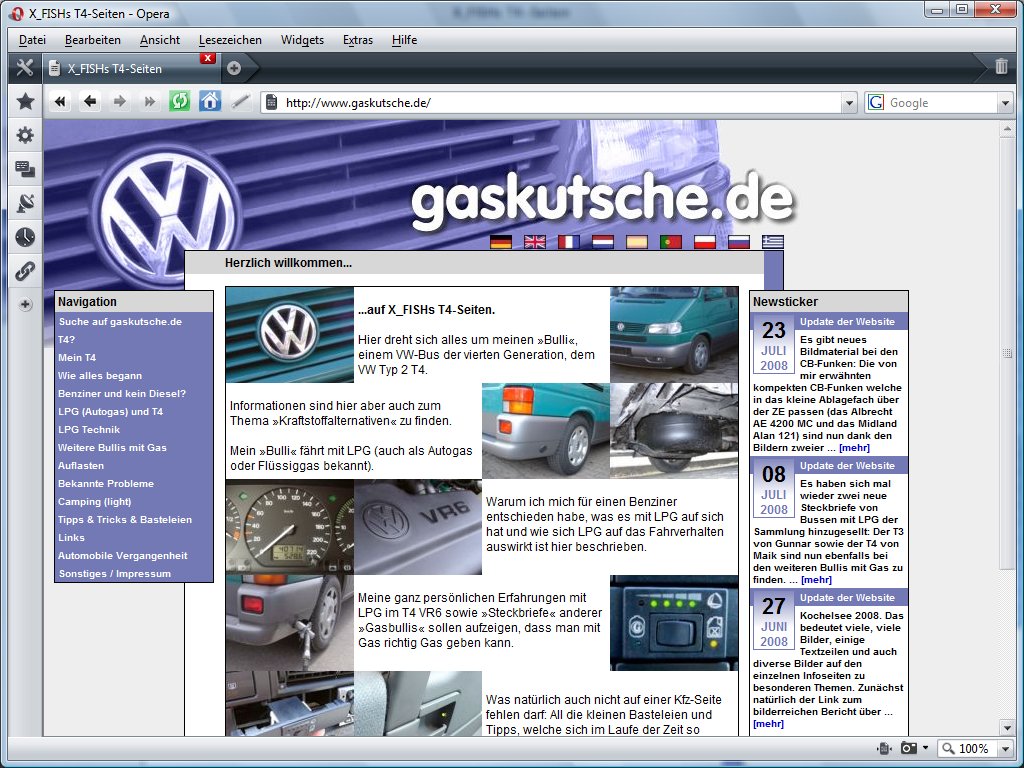This screenshot has width=1024, height=768.
Task: Click the Google search field
Action: coord(940,103)
